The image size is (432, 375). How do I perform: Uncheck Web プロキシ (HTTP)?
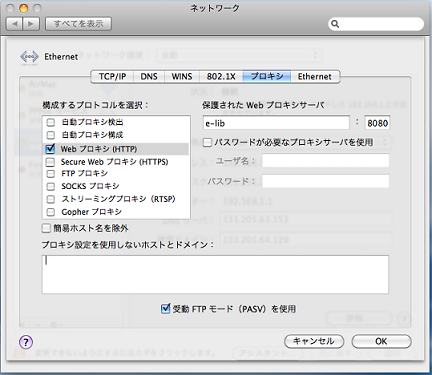50,148
